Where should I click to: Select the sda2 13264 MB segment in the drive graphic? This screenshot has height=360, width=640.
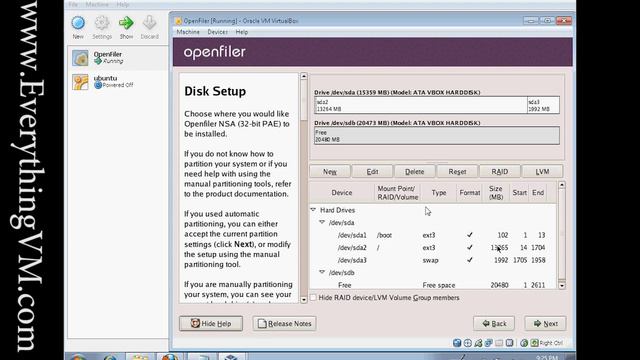(421, 105)
